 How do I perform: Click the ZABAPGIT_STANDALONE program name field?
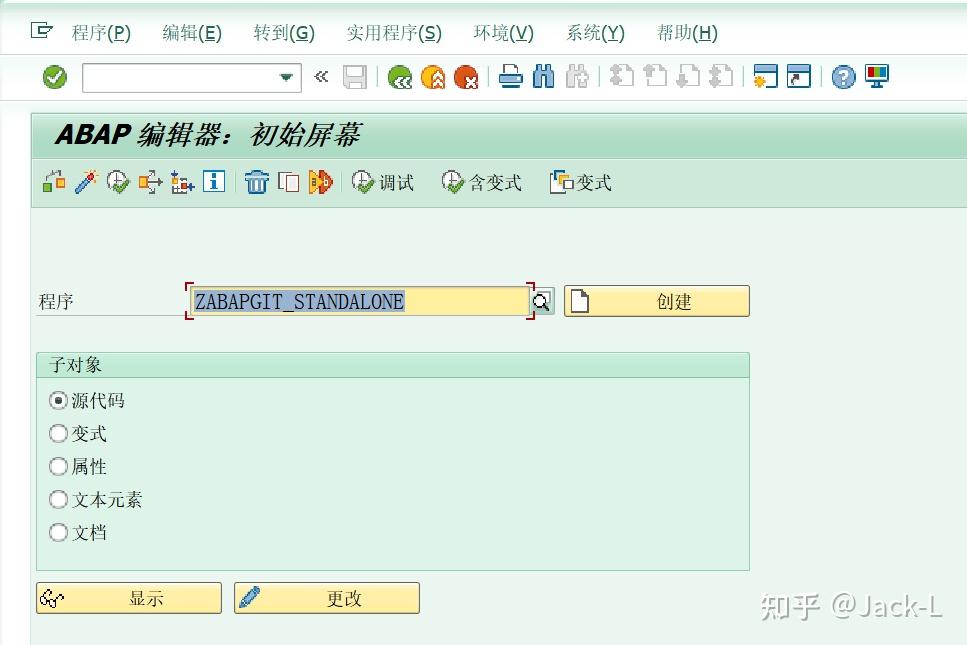pyautogui.click(x=359, y=302)
